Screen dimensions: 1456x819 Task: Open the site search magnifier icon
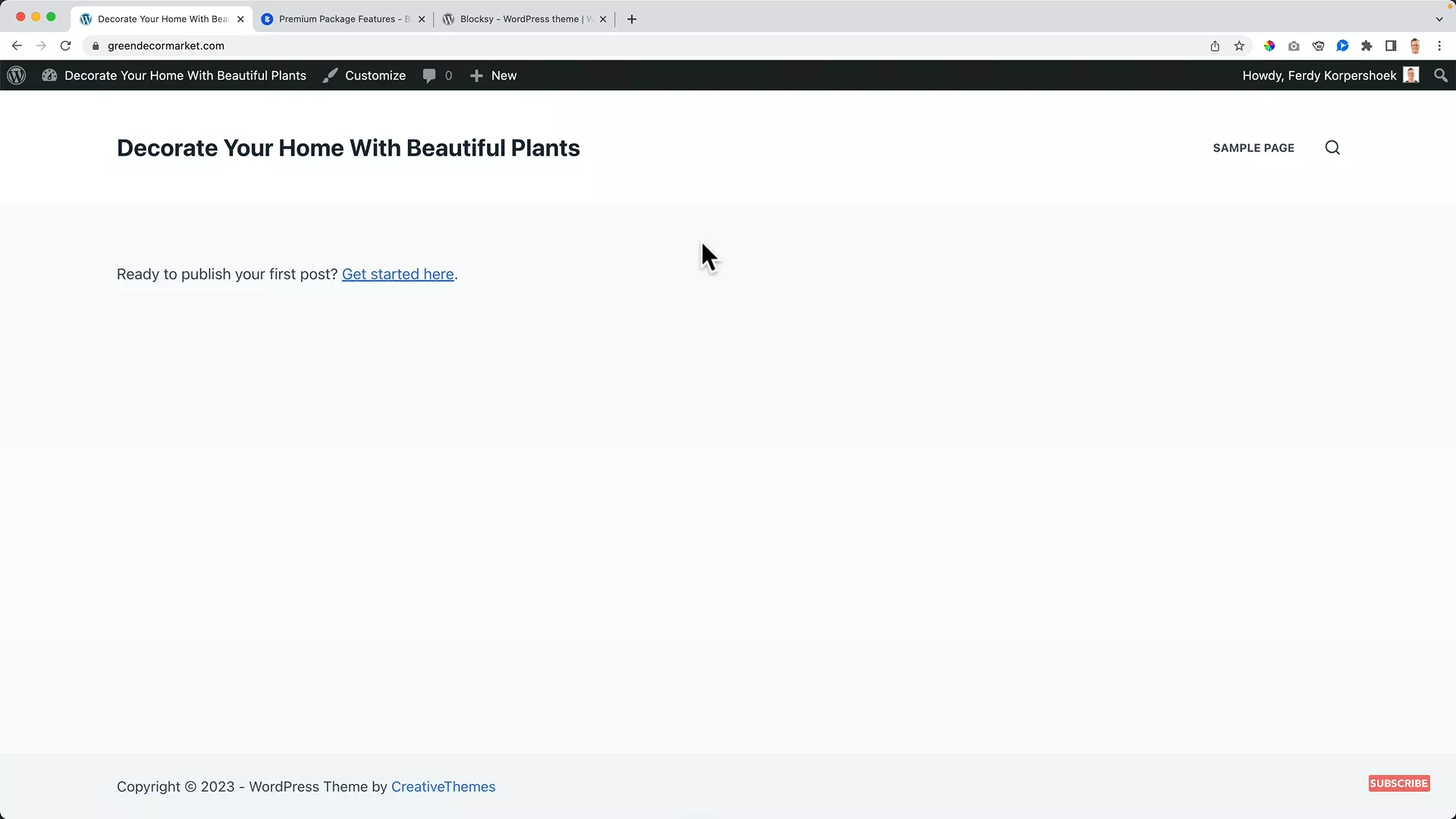click(x=1332, y=147)
